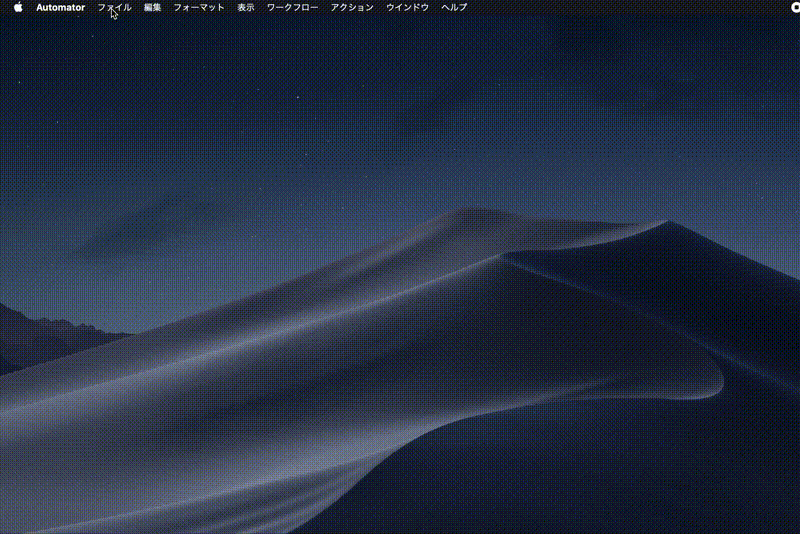The image size is (800, 534).
Task: Show the ウインドウ menu
Action: (x=408, y=7)
